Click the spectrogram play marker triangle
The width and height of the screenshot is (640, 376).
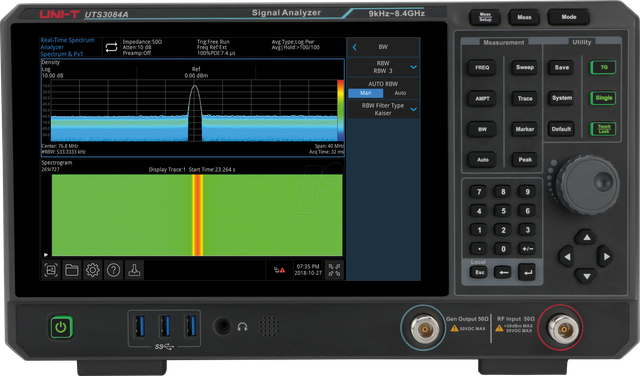pyautogui.click(x=46, y=255)
